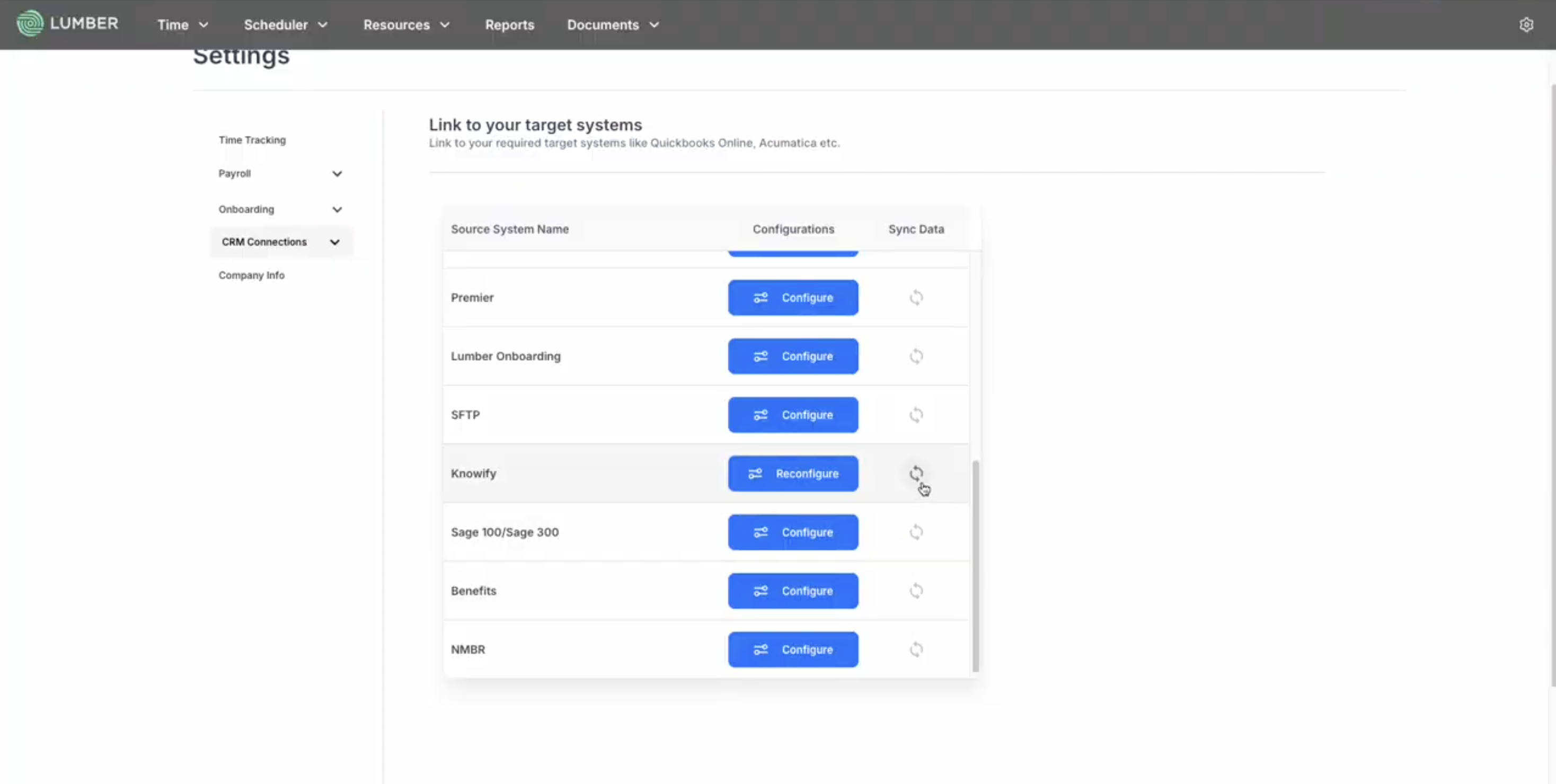Click the Lumber logo
The width and height of the screenshot is (1556, 784).
[67, 23]
